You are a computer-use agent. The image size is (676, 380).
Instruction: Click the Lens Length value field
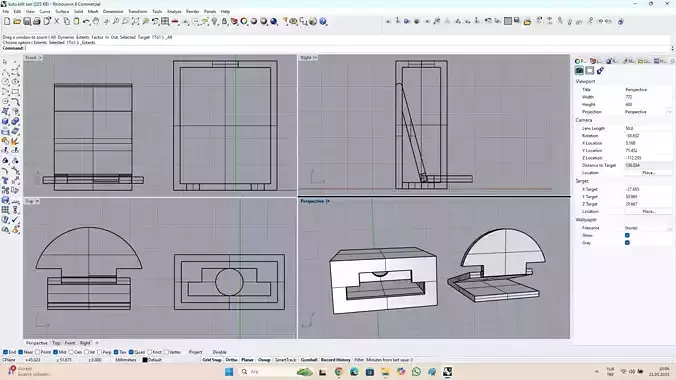pyautogui.click(x=648, y=128)
